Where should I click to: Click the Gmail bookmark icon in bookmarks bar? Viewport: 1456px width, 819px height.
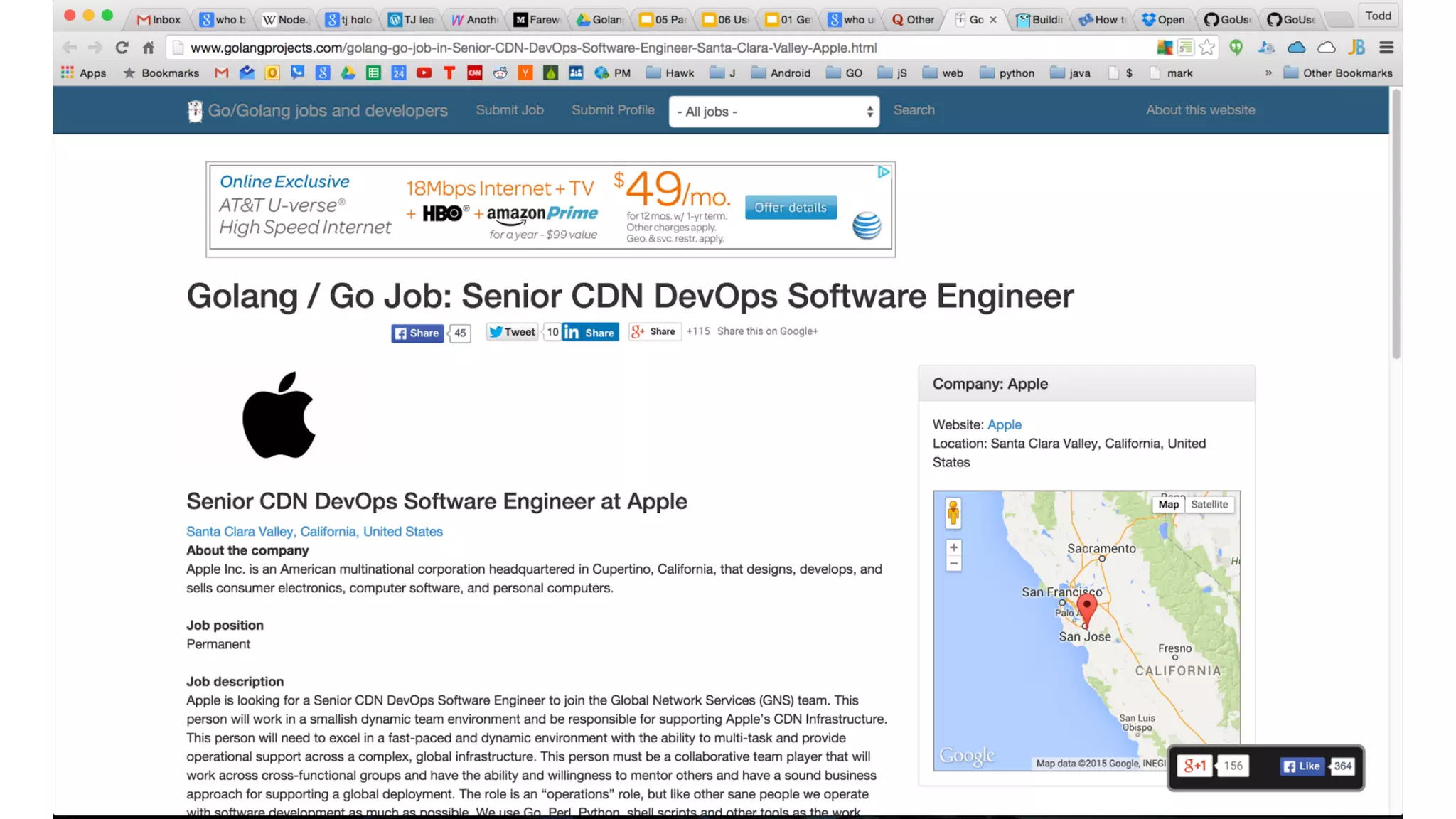pyautogui.click(x=221, y=73)
